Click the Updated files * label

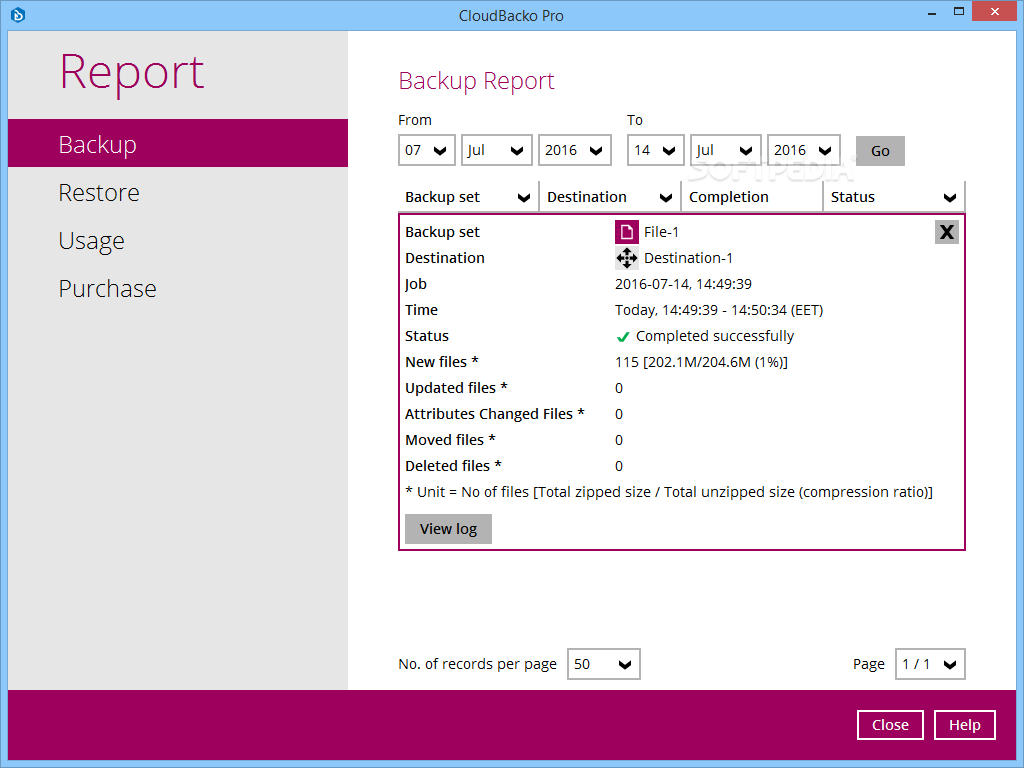pos(456,388)
